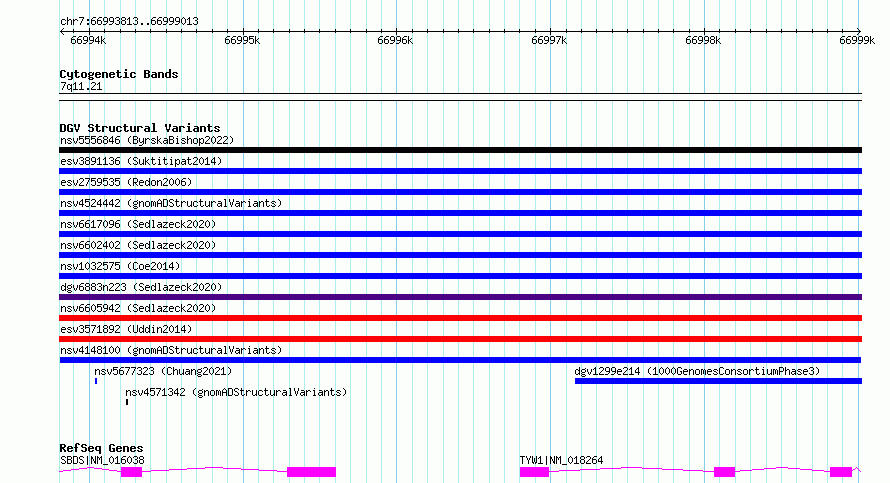
Task: Click the first TYW1 magenta exon block
Action: (x=535, y=472)
